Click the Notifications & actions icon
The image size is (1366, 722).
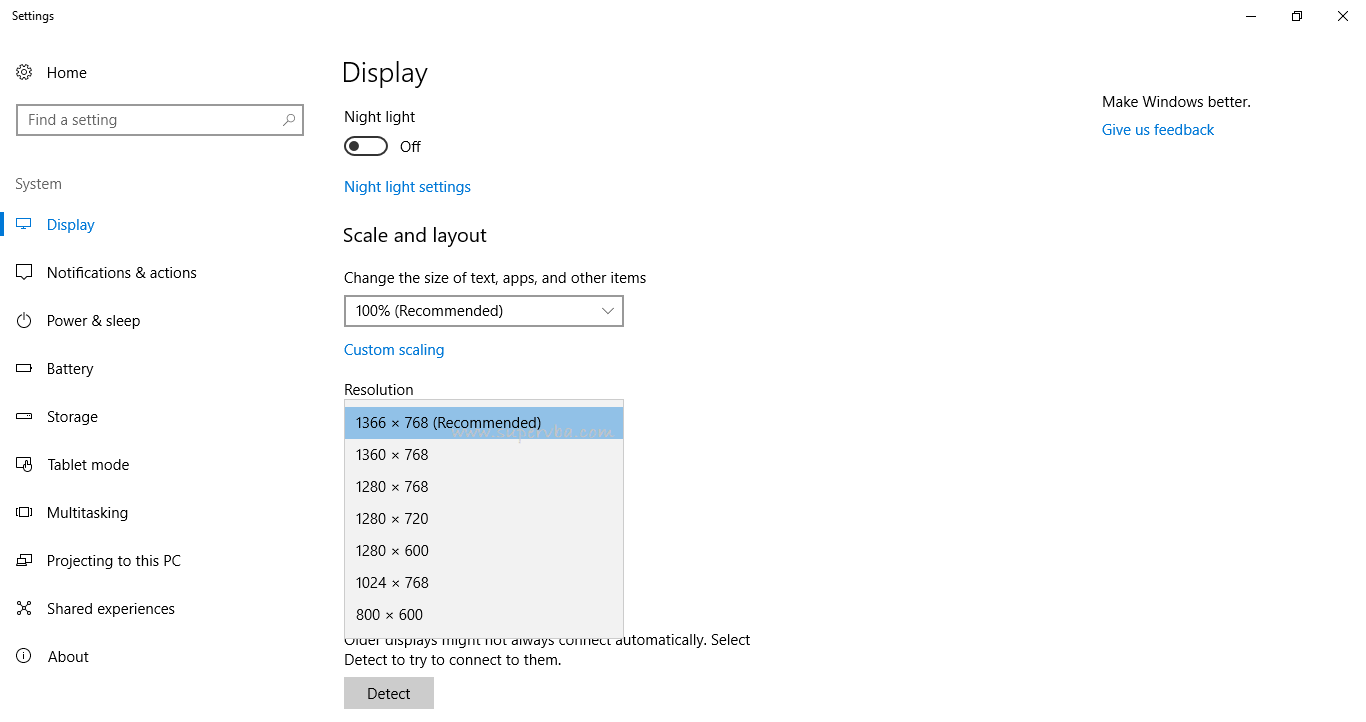coord(24,273)
